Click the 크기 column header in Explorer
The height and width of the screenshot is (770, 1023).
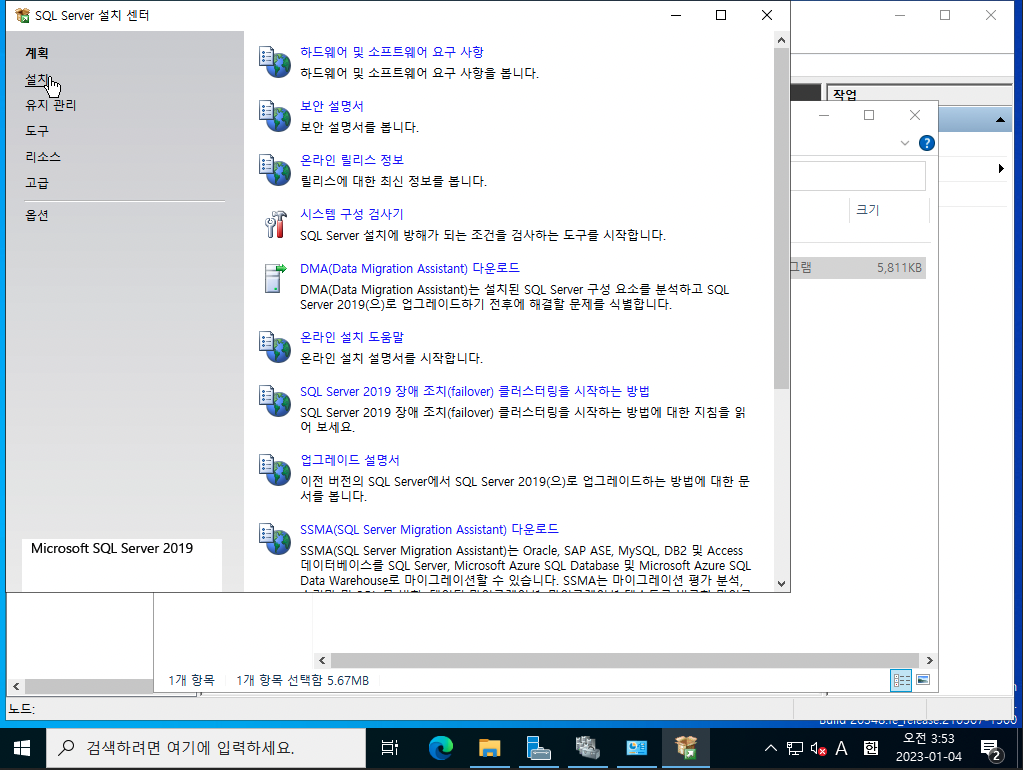(890, 210)
